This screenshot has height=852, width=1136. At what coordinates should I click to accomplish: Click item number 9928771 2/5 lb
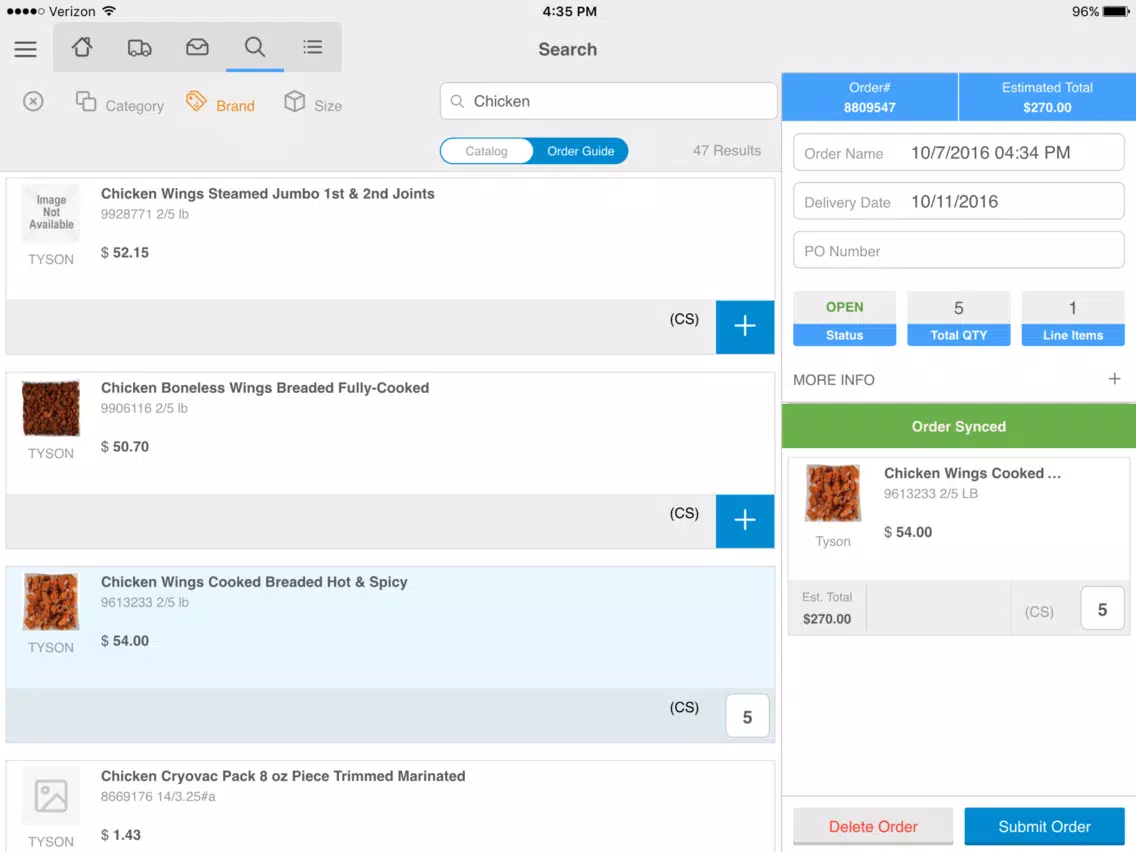point(144,214)
